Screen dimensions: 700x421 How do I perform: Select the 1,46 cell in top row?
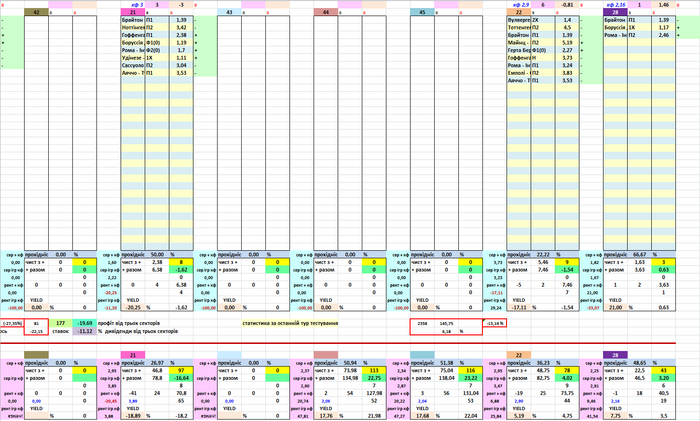(x=663, y=4)
